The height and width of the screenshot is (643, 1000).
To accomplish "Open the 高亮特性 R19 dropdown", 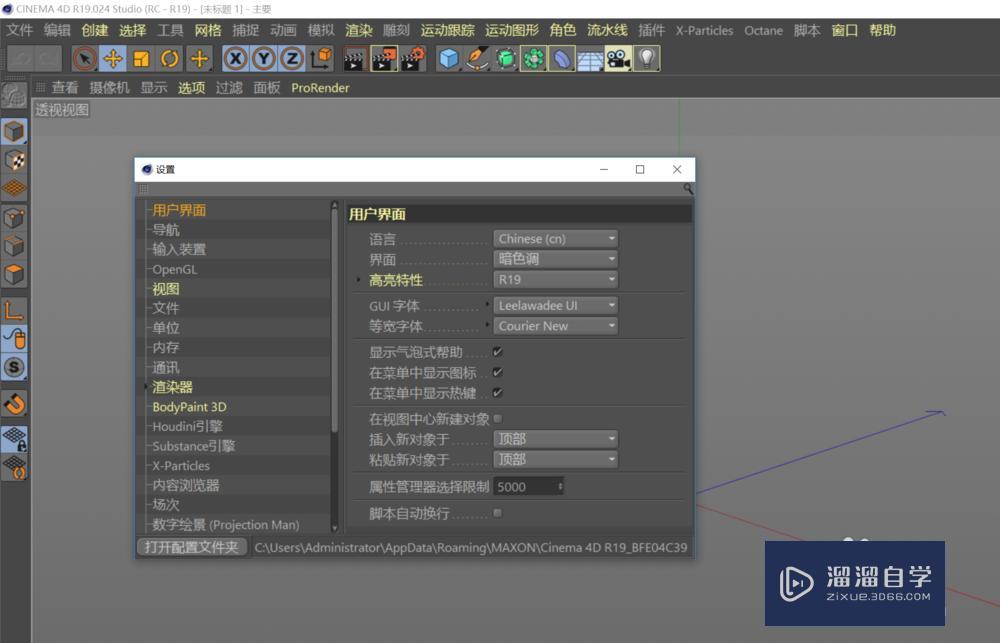I will coord(555,279).
